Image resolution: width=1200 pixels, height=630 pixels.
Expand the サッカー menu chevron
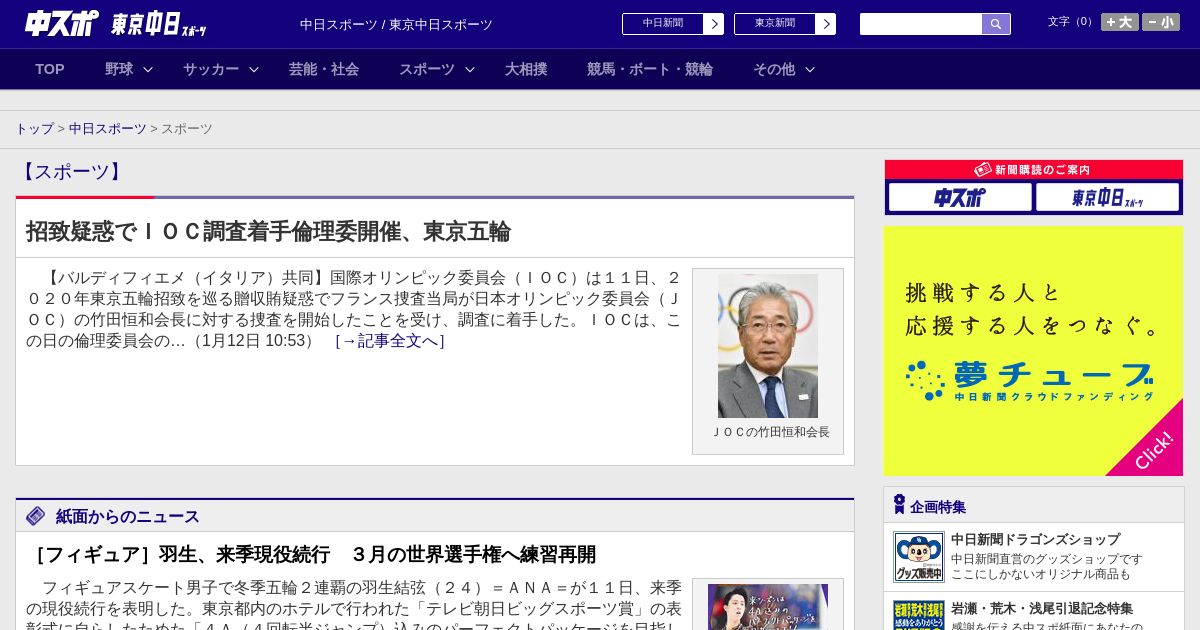[254, 70]
